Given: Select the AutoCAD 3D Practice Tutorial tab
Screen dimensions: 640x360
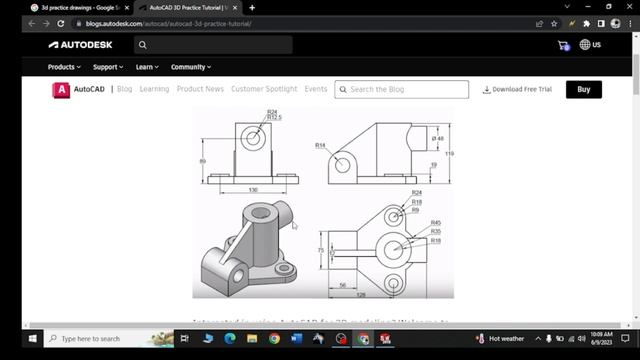Looking at the screenshot, I should pos(189,8).
